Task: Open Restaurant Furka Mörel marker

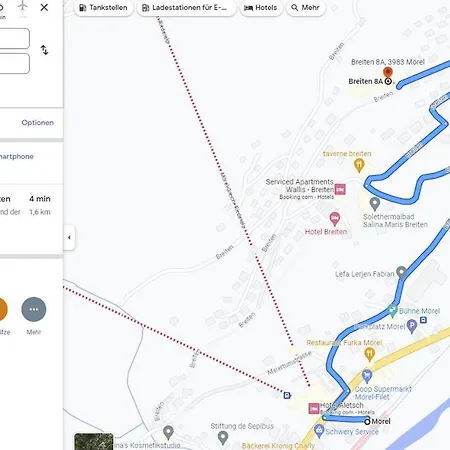Action: [369, 354]
